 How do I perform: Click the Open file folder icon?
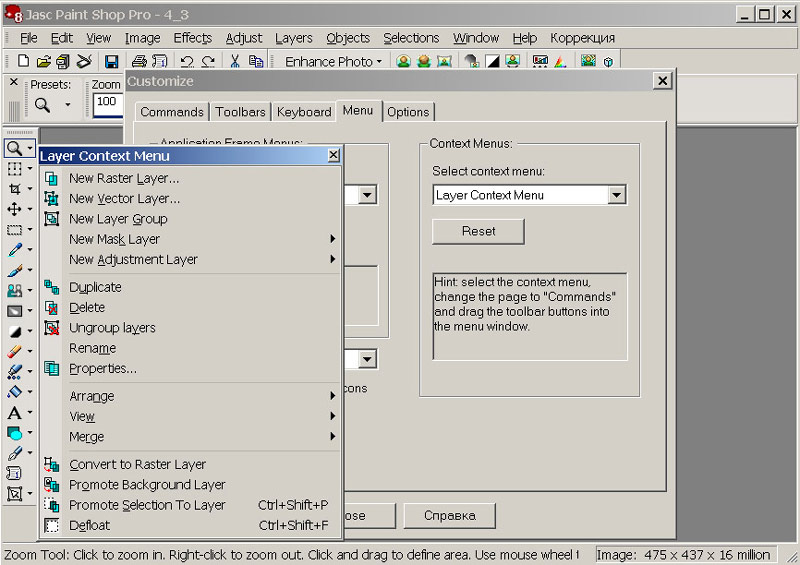43,62
